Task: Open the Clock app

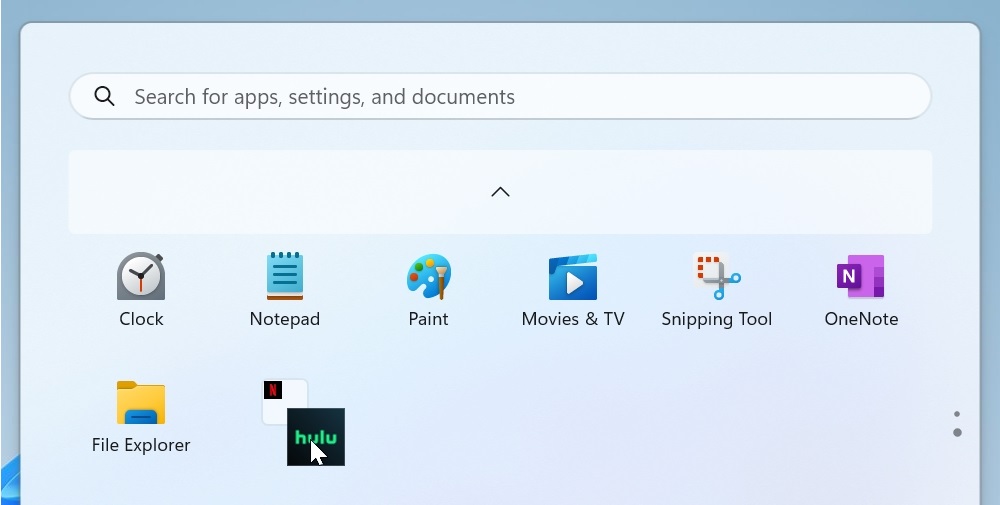Action: coord(141,276)
